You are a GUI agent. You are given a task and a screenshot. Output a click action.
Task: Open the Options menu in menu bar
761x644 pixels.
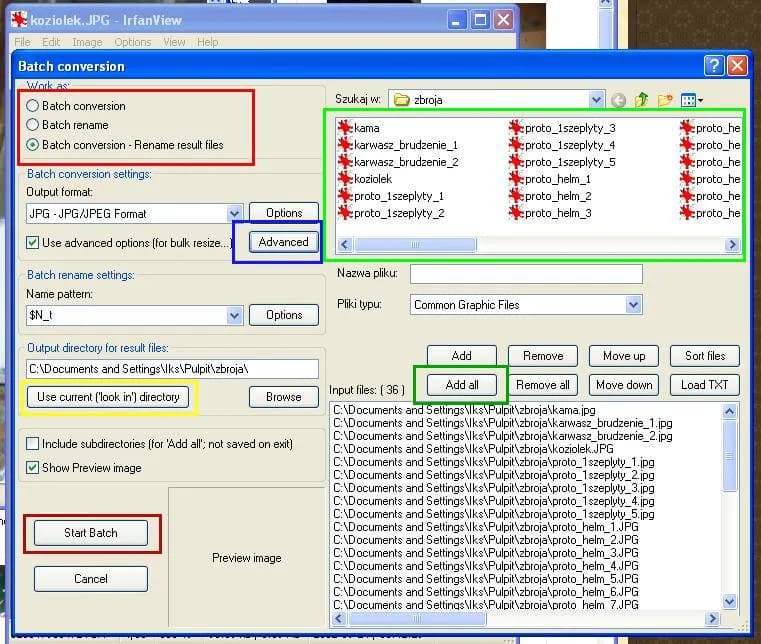point(132,42)
